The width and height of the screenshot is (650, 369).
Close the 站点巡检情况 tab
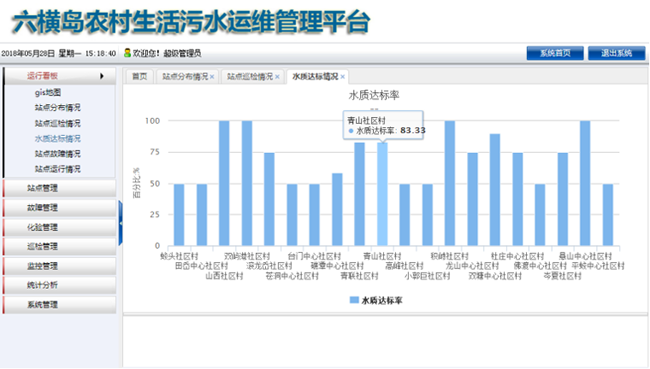[x=277, y=77]
